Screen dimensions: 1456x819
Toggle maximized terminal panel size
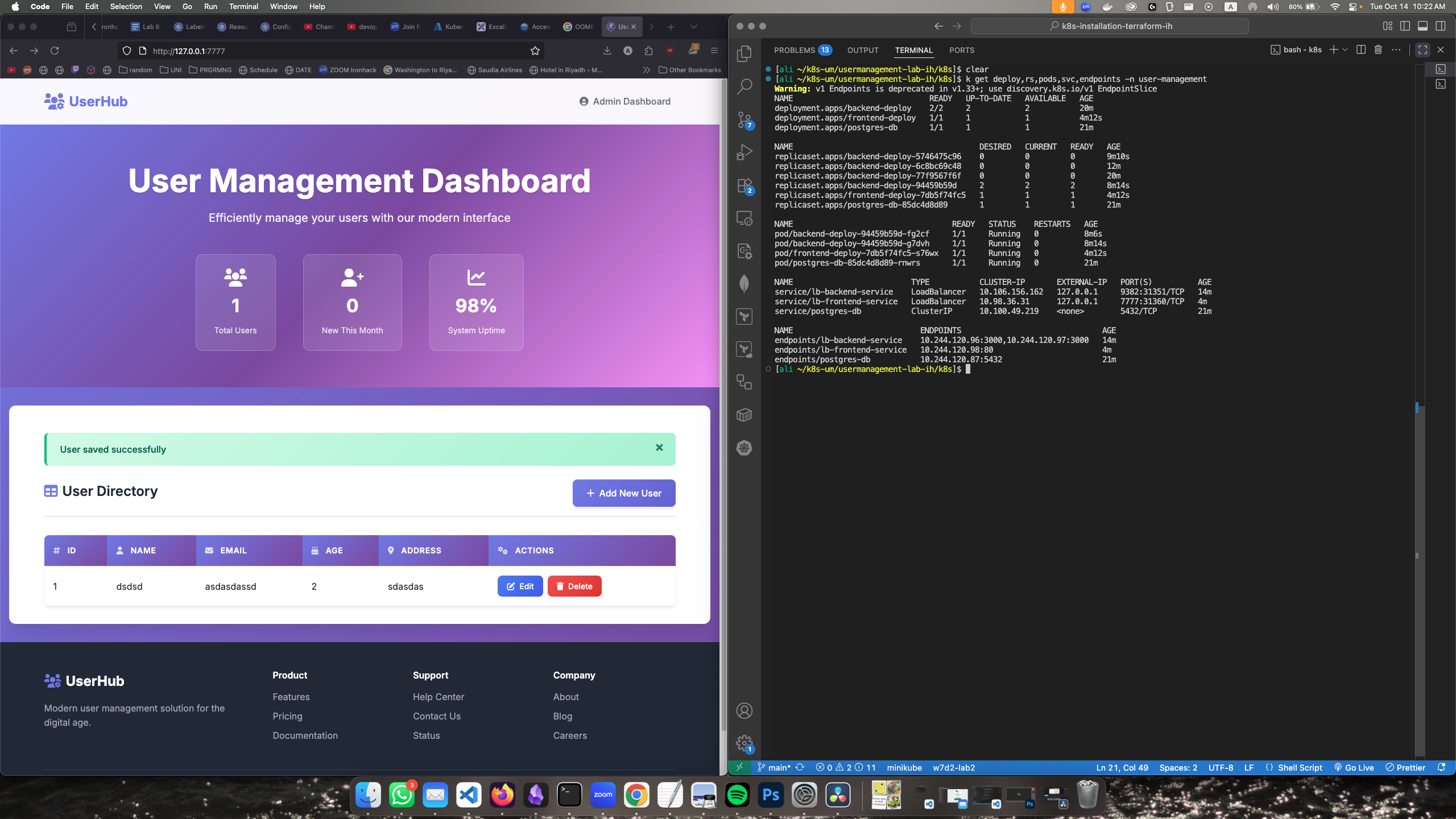(x=1422, y=50)
